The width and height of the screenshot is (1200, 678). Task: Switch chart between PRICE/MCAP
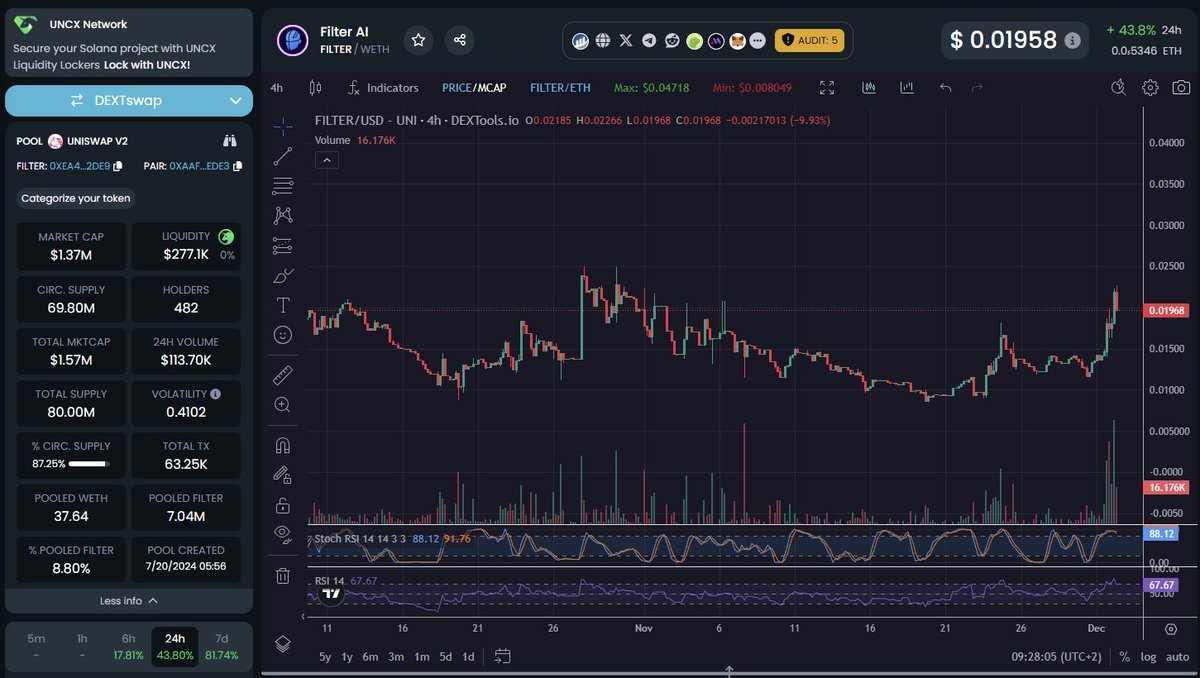tap(474, 88)
